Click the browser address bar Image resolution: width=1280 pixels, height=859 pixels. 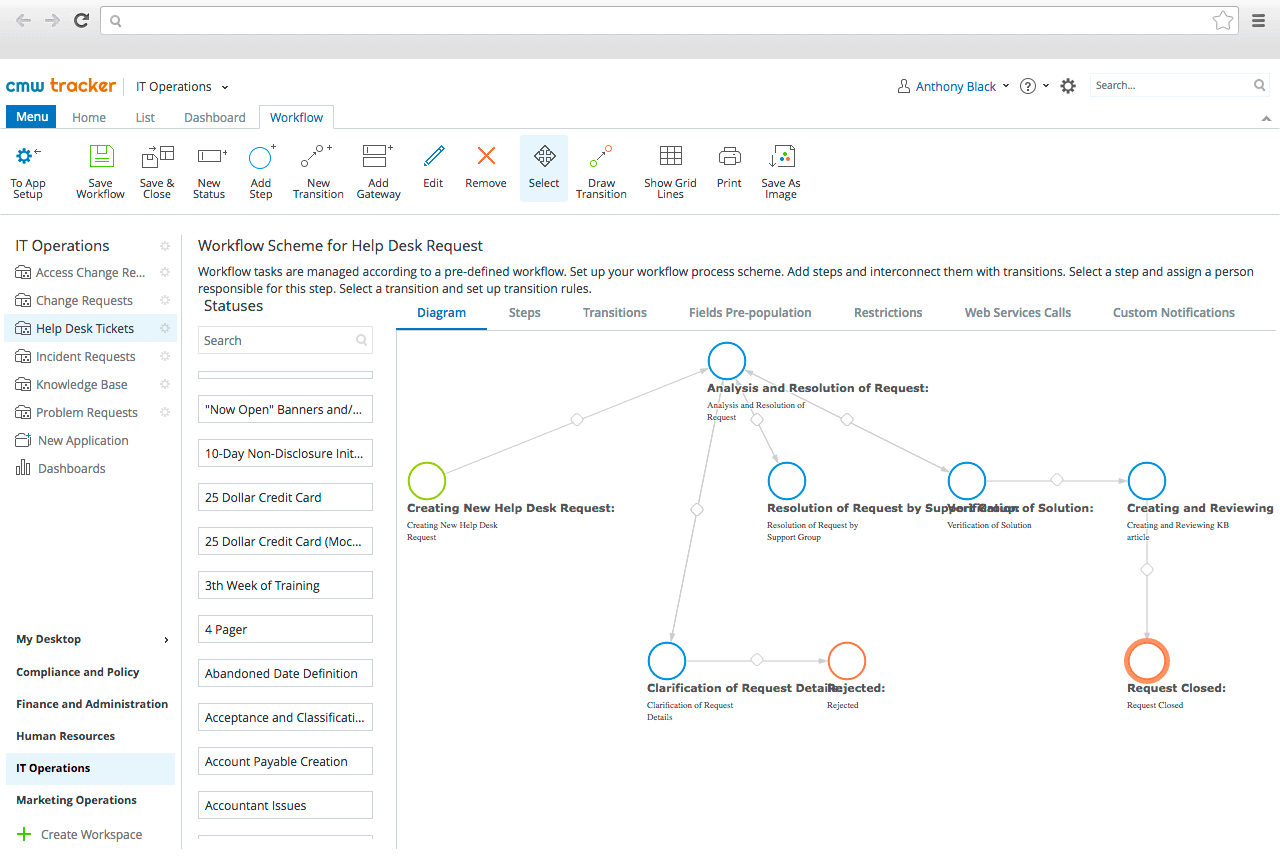pos(669,20)
